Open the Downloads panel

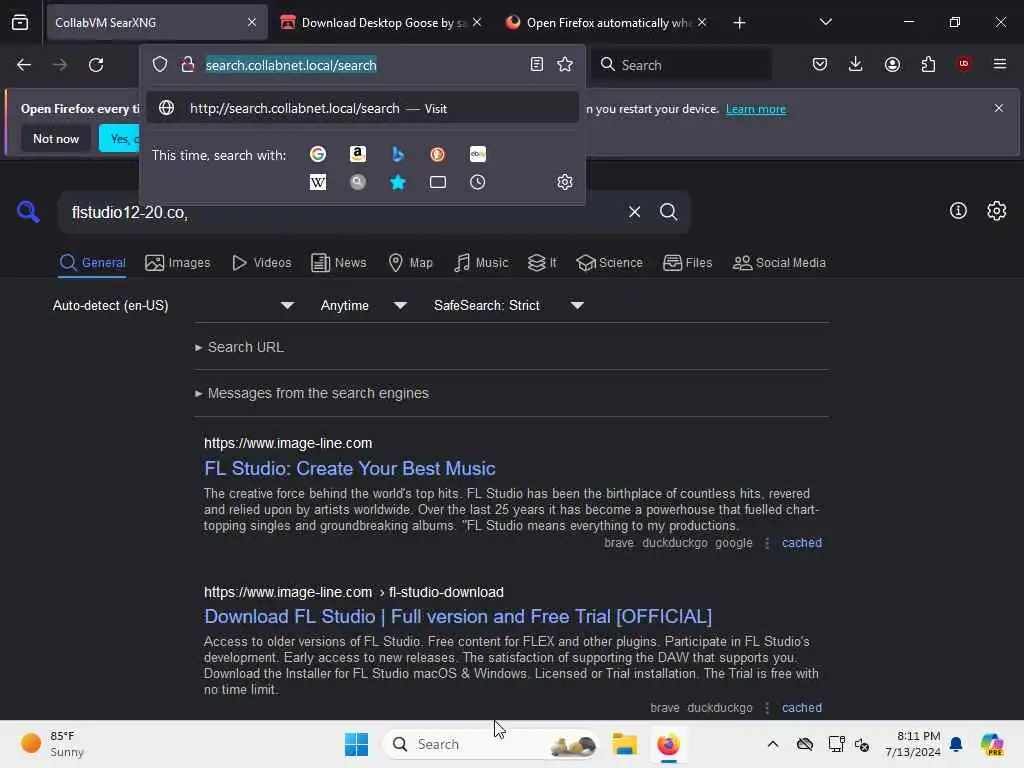tap(856, 64)
